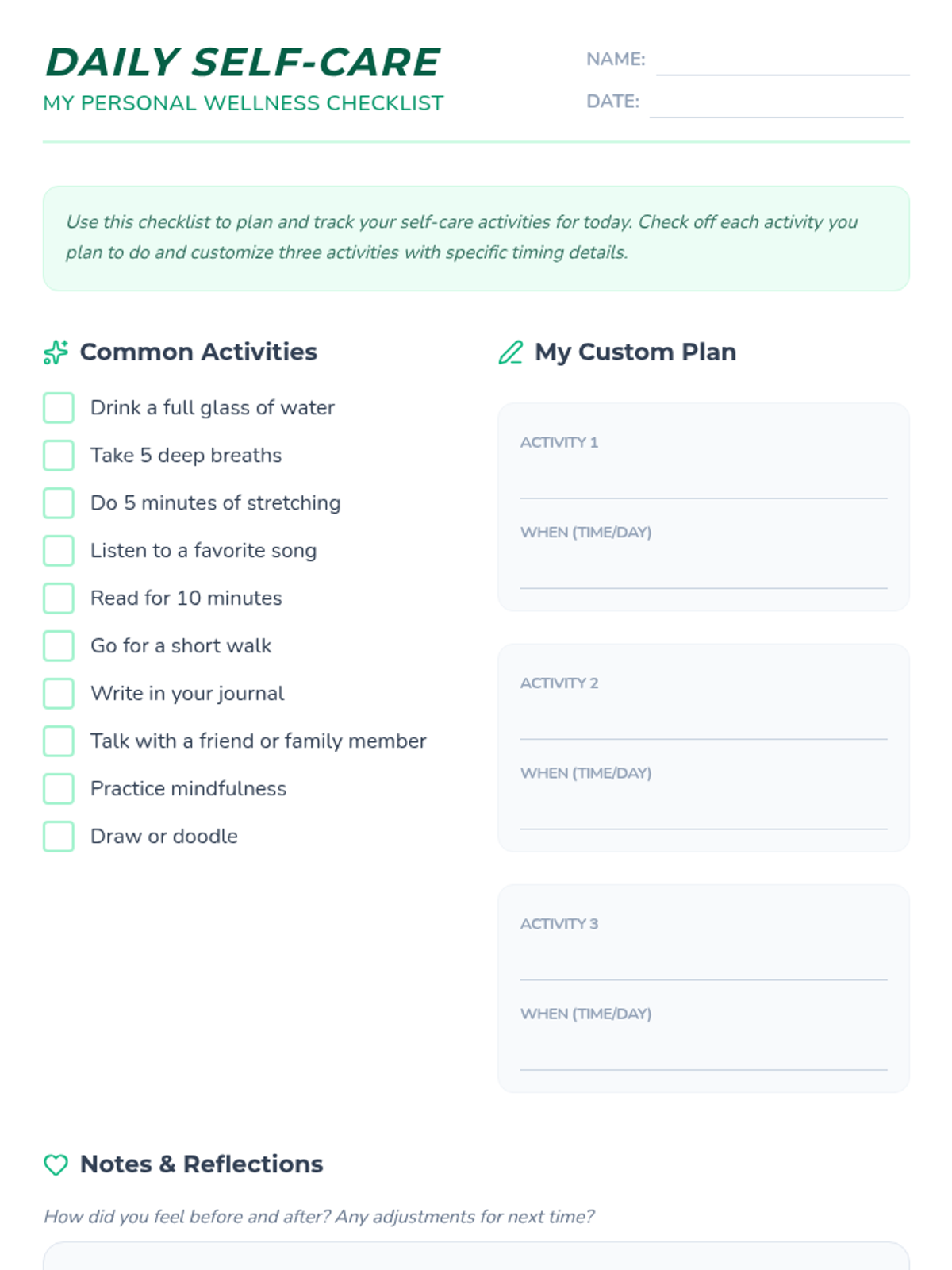This screenshot has width=952, height=1270.
Task: Check the 'Practice mindfulness' box
Action: [59, 789]
